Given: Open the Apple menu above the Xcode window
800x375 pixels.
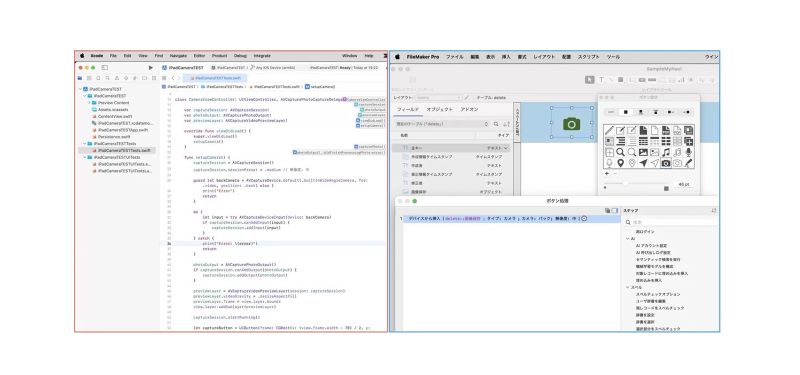Looking at the screenshot, I should pos(82,56).
